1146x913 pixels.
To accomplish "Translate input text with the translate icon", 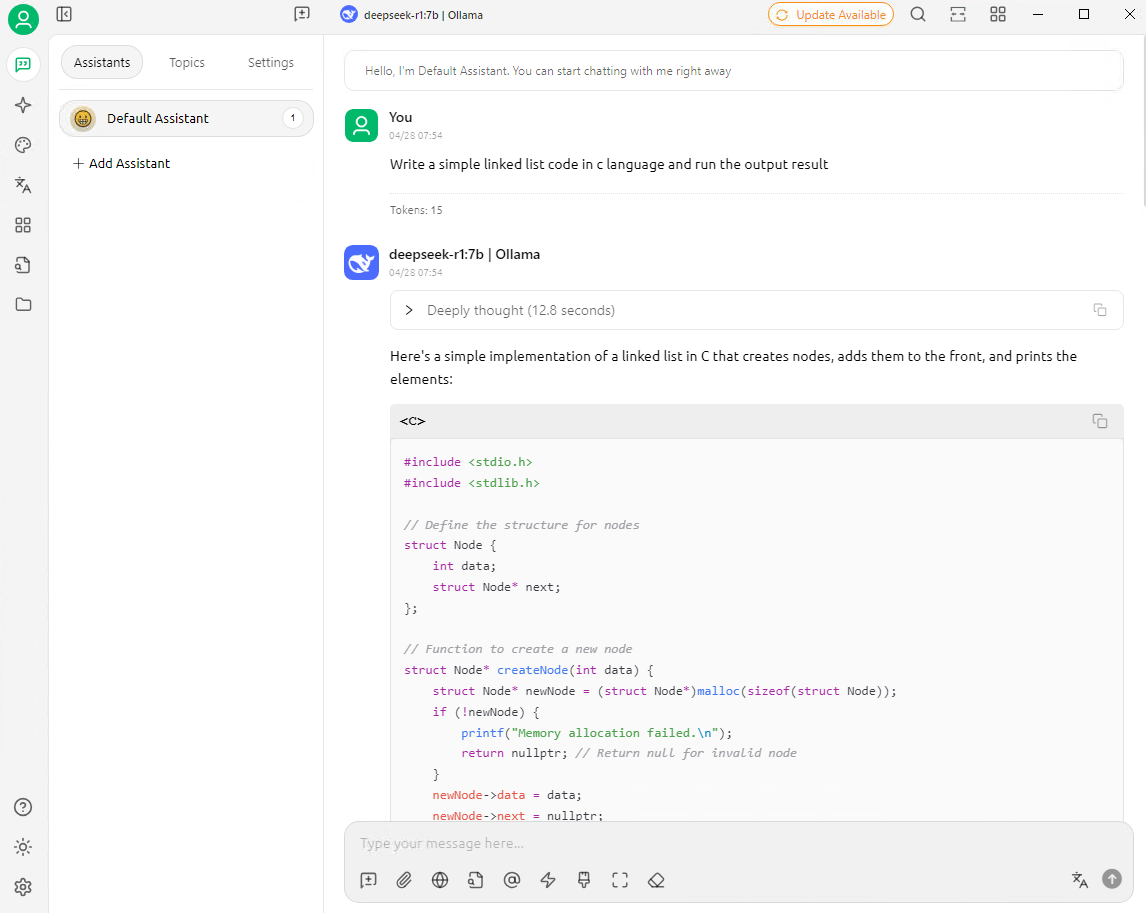I will (1079, 879).
